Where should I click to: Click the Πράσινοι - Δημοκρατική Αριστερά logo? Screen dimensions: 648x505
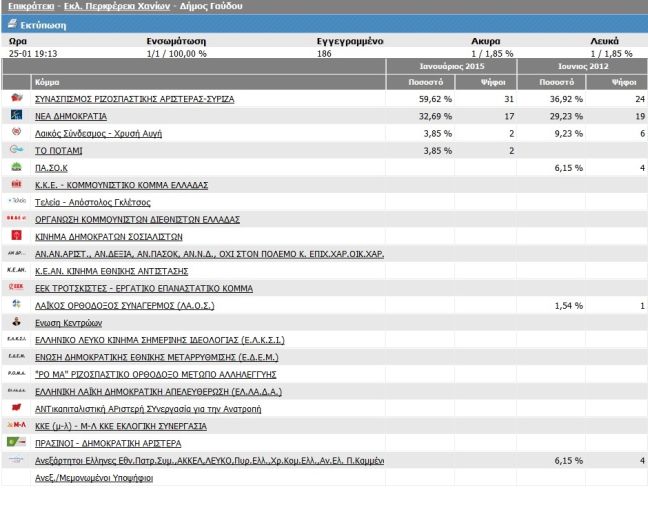[x=16, y=442]
